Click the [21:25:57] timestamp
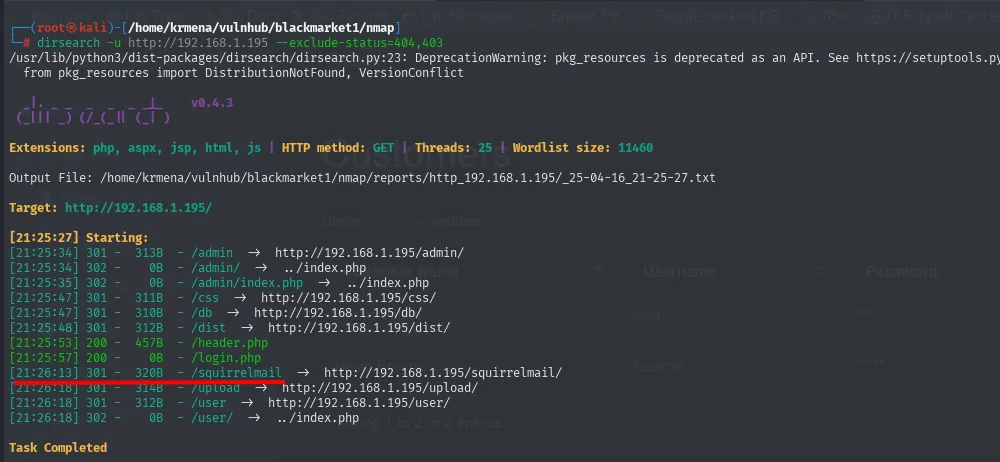This screenshot has width=1000, height=462. 44,358
